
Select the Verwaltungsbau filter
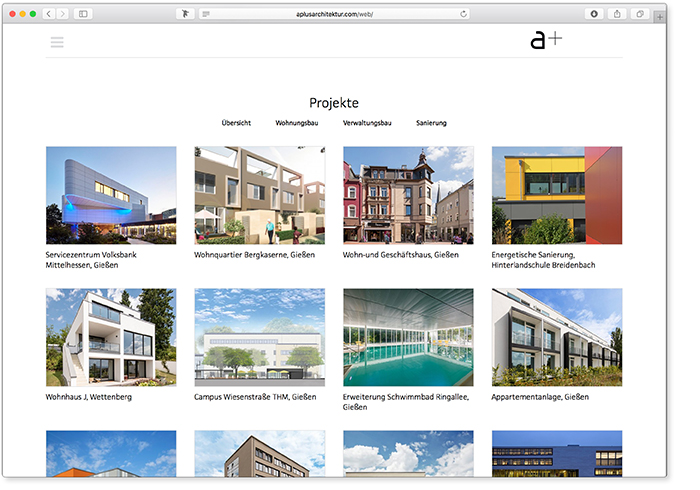pyautogui.click(x=367, y=123)
